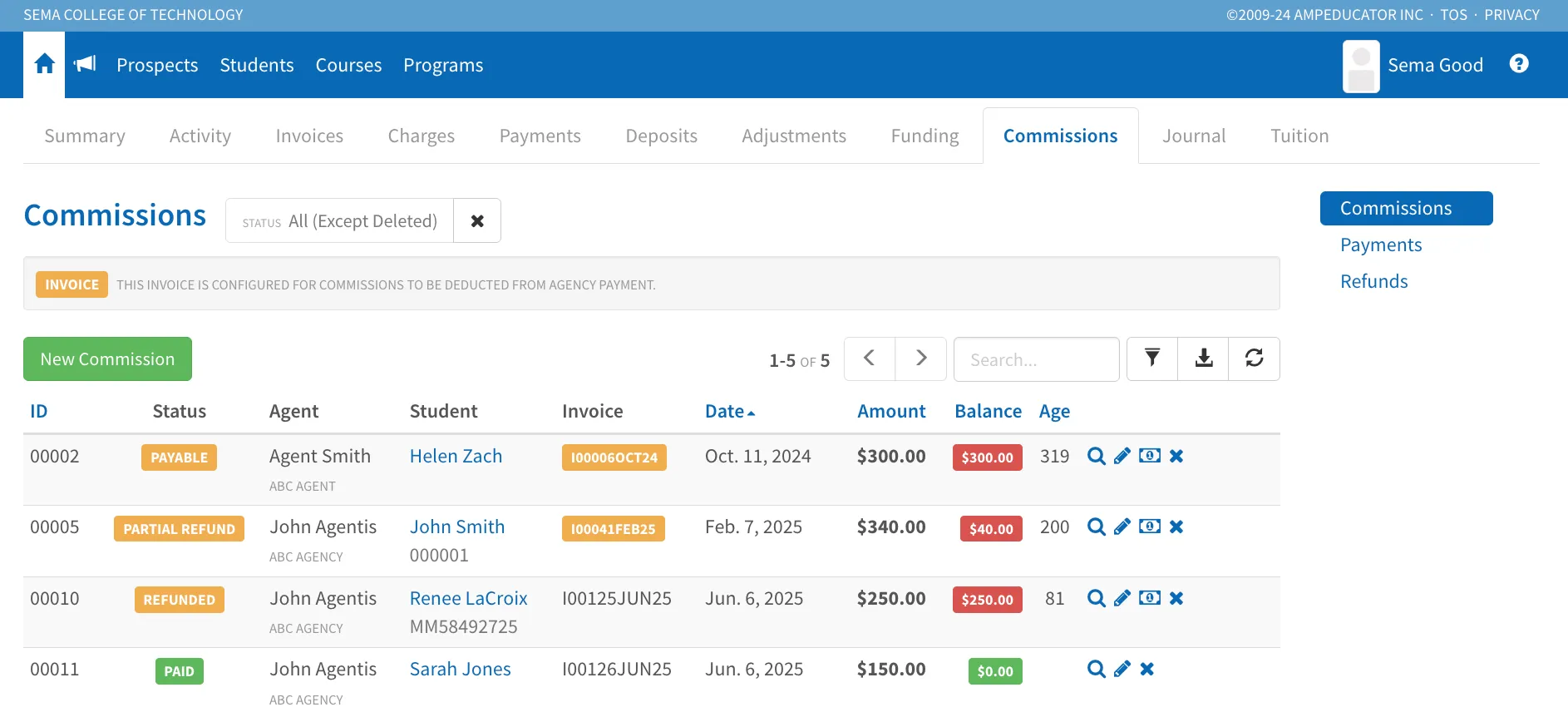The height and width of the screenshot is (717, 1568).
Task: Edit commission 00011 with pencil icon
Action: click(1122, 669)
